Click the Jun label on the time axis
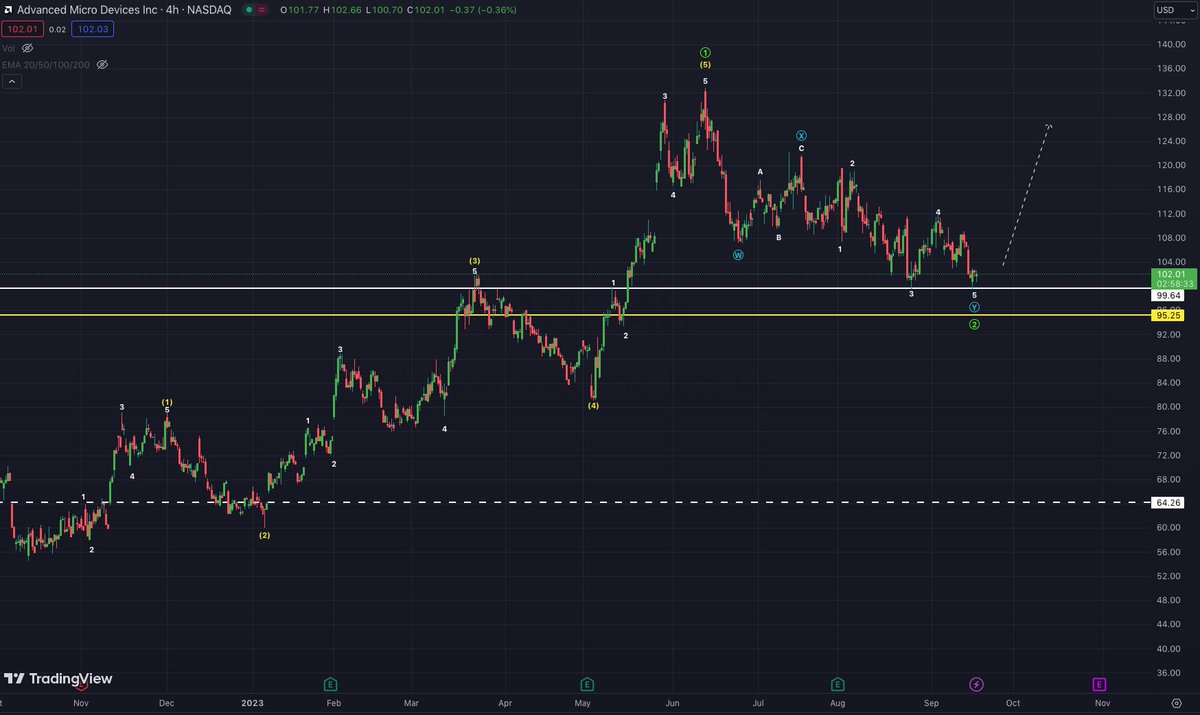This screenshot has width=1200, height=715. coord(672,704)
